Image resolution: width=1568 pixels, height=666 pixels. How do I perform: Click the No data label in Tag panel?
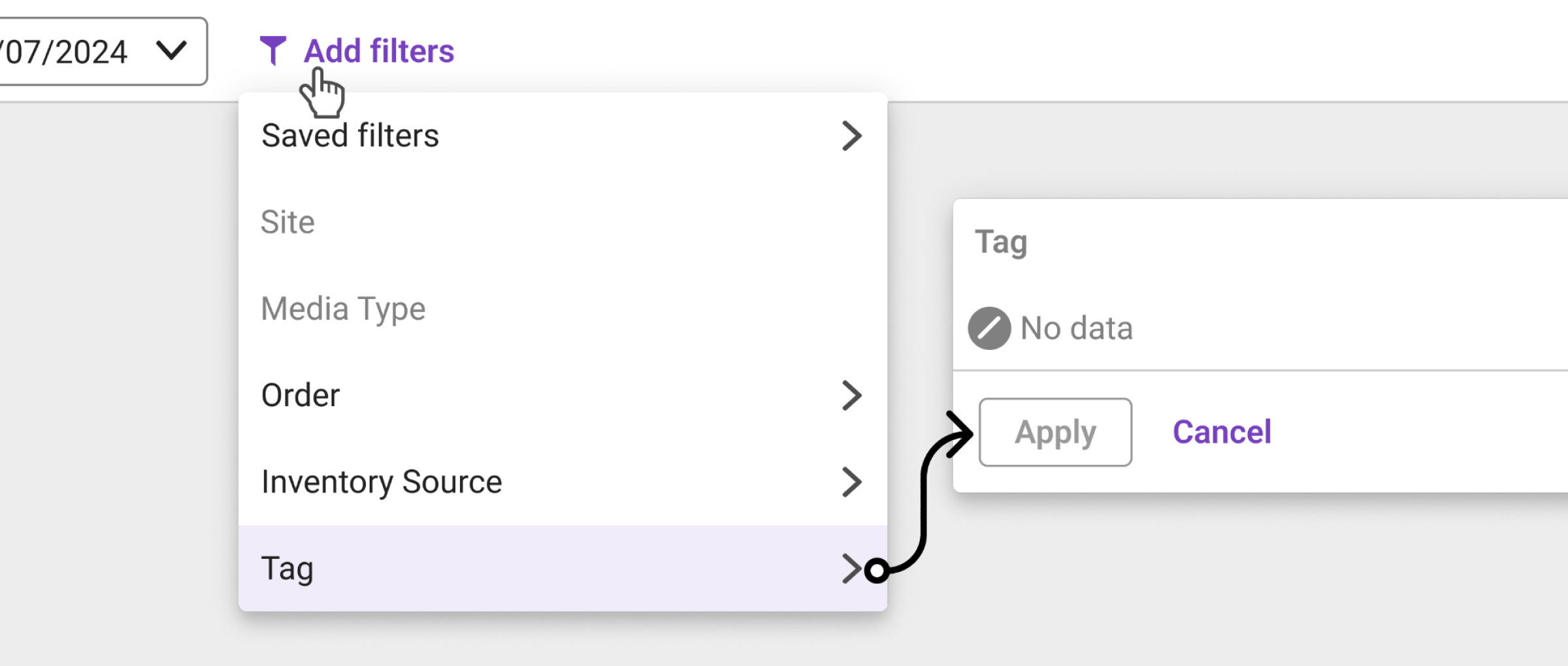click(1076, 328)
